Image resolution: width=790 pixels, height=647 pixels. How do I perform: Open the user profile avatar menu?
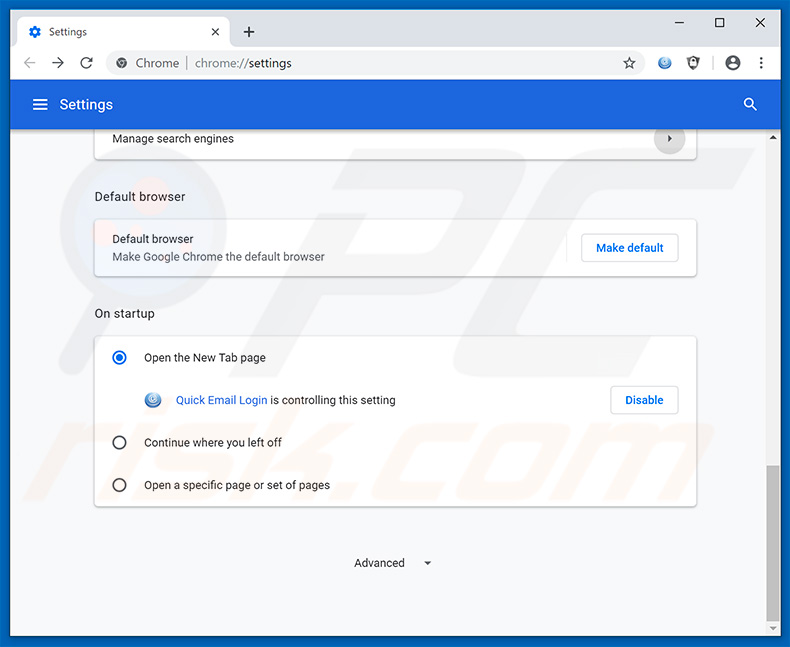coord(733,63)
